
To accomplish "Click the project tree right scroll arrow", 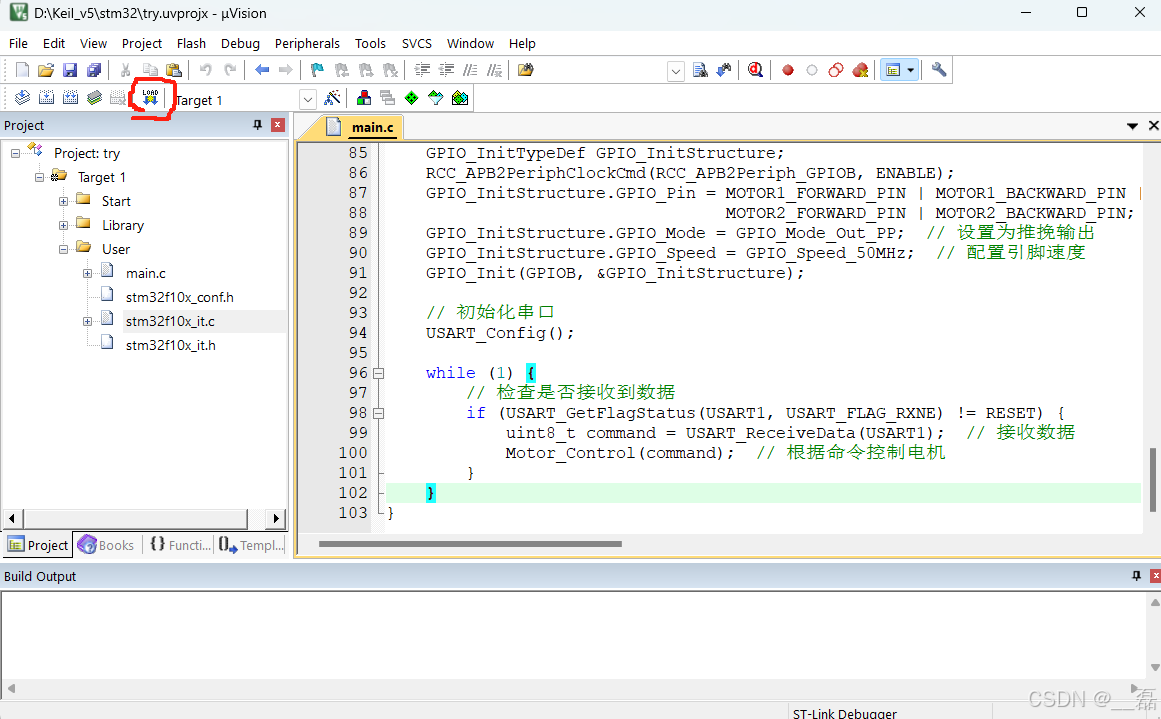I will click(275, 518).
